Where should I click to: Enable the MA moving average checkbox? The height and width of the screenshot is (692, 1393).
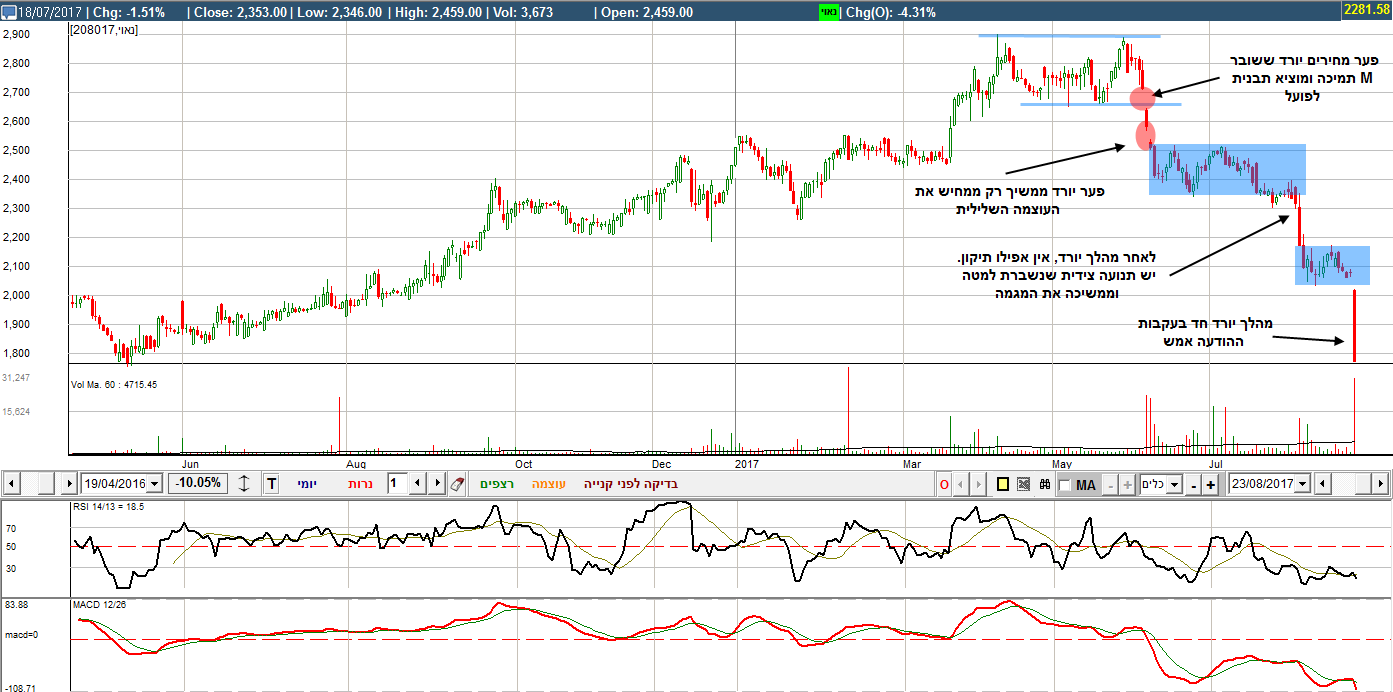click(x=1065, y=485)
